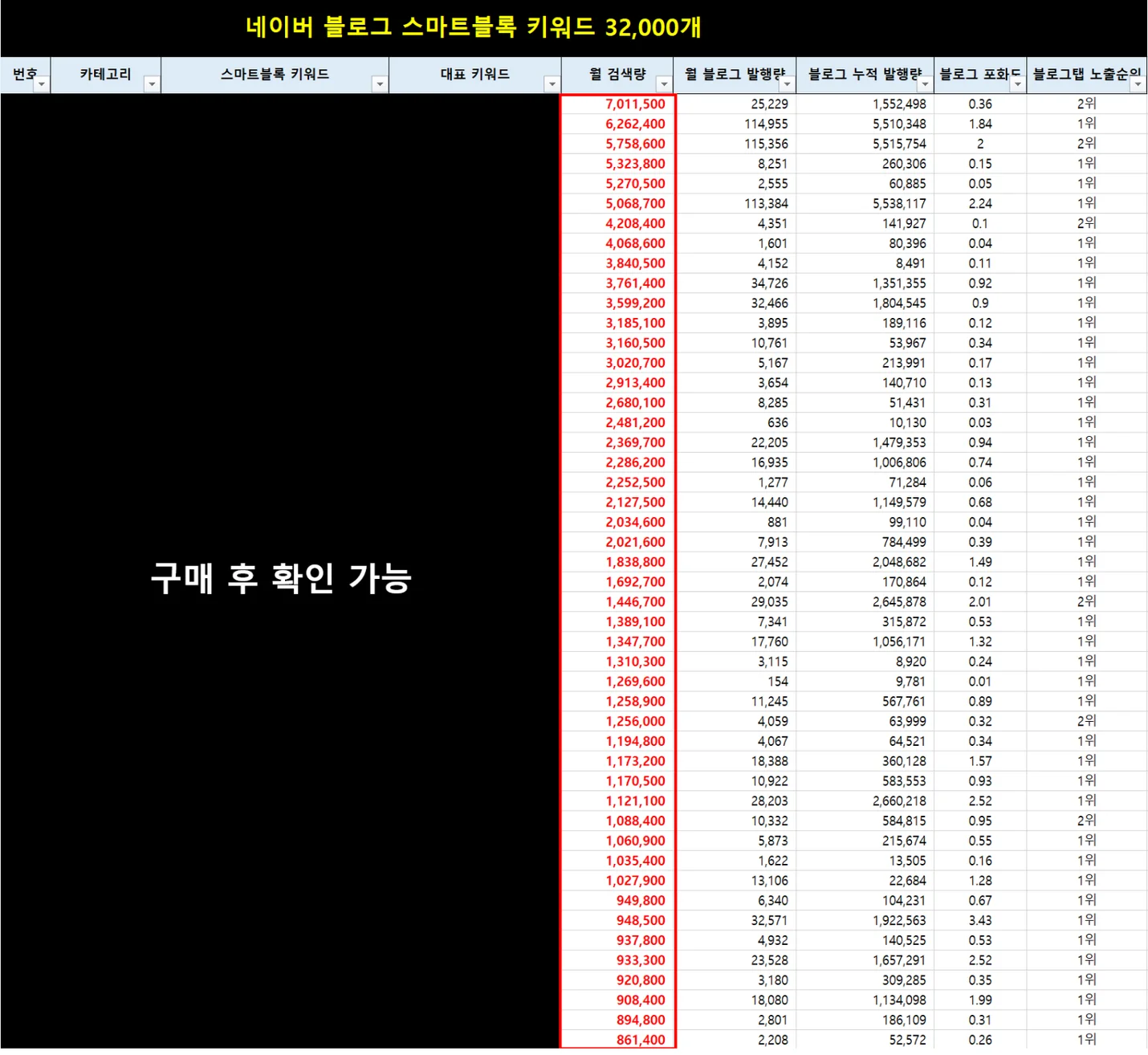The width and height of the screenshot is (1148, 1055).
Task: Select the cumulative publish cell 8,491
Action: pos(865,263)
